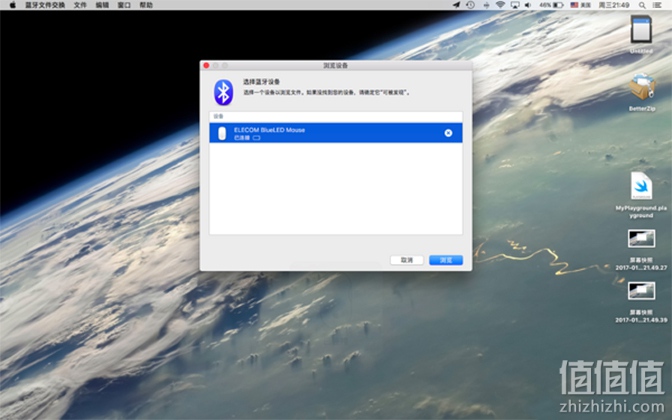
Task: Remove ELECOM mouse with the X icon
Action: 448,133
